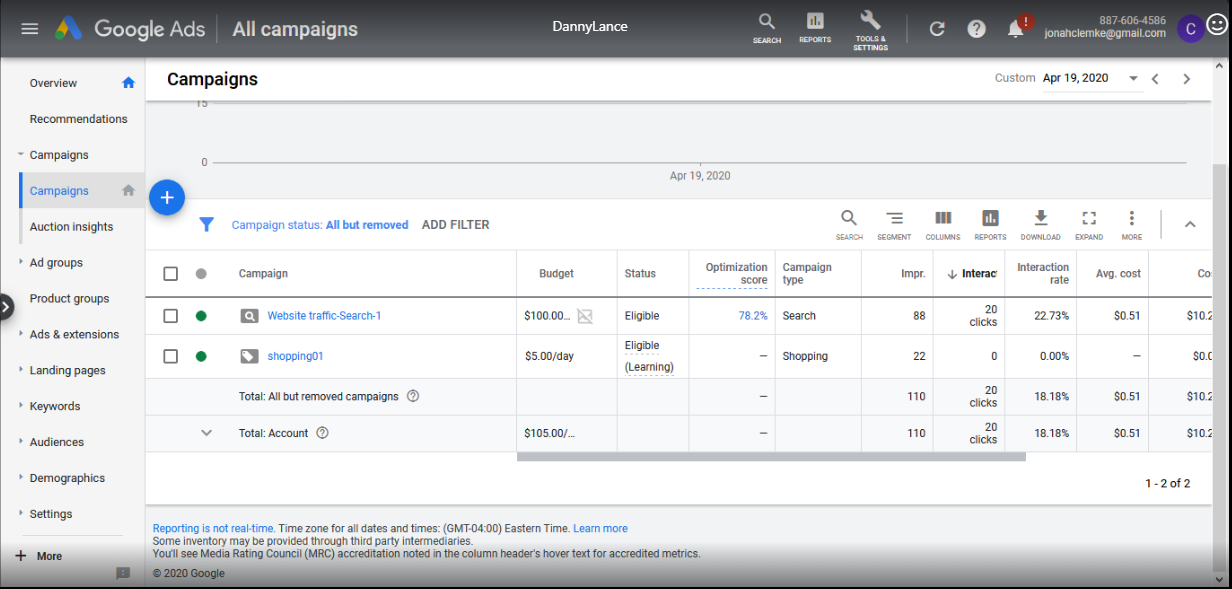Image resolution: width=1232 pixels, height=589 pixels.
Task: Toggle the select-all campaigns checkbox
Action: [171, 273]
